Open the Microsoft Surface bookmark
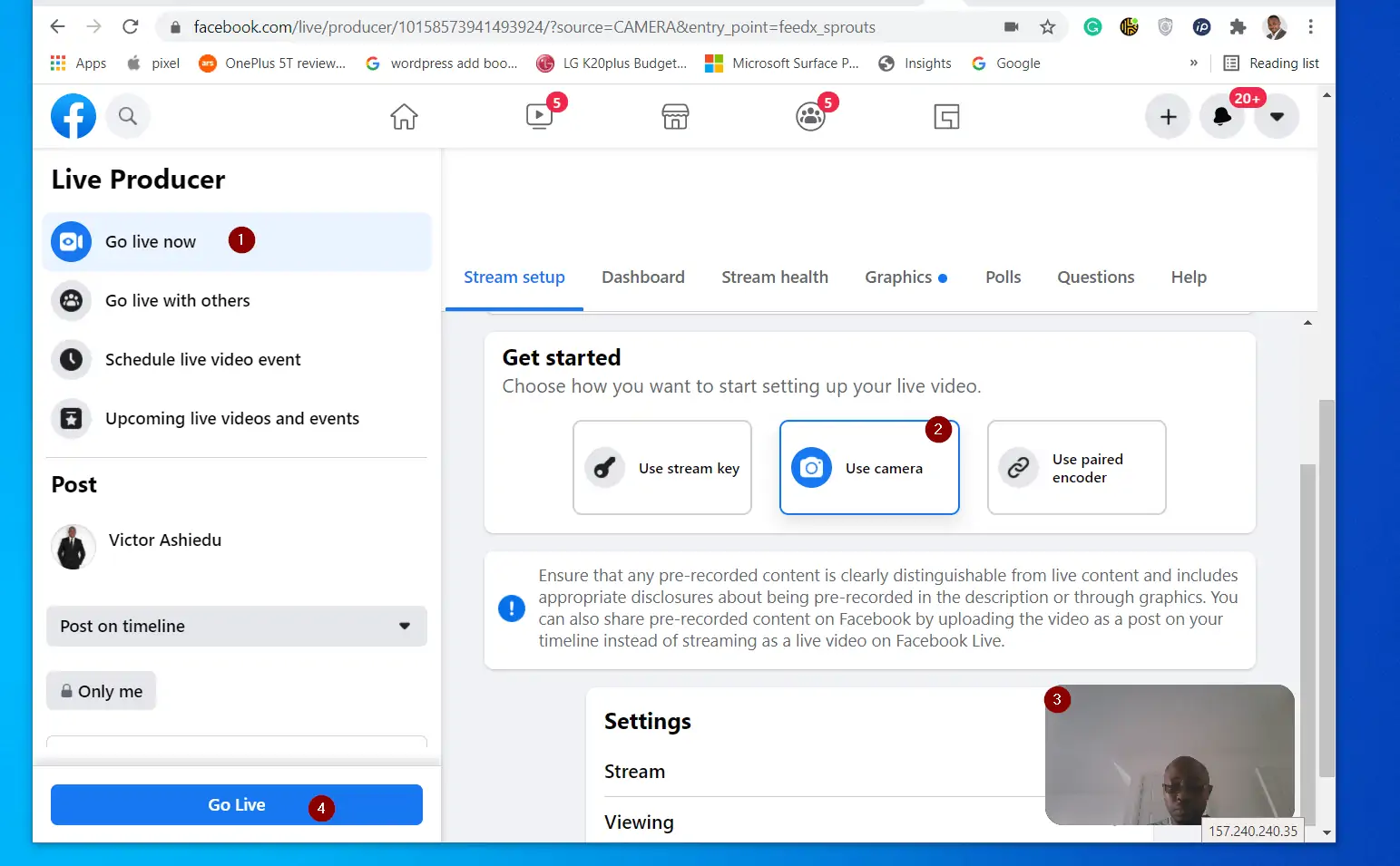The image size is (1400, 866). pos(782,63)
